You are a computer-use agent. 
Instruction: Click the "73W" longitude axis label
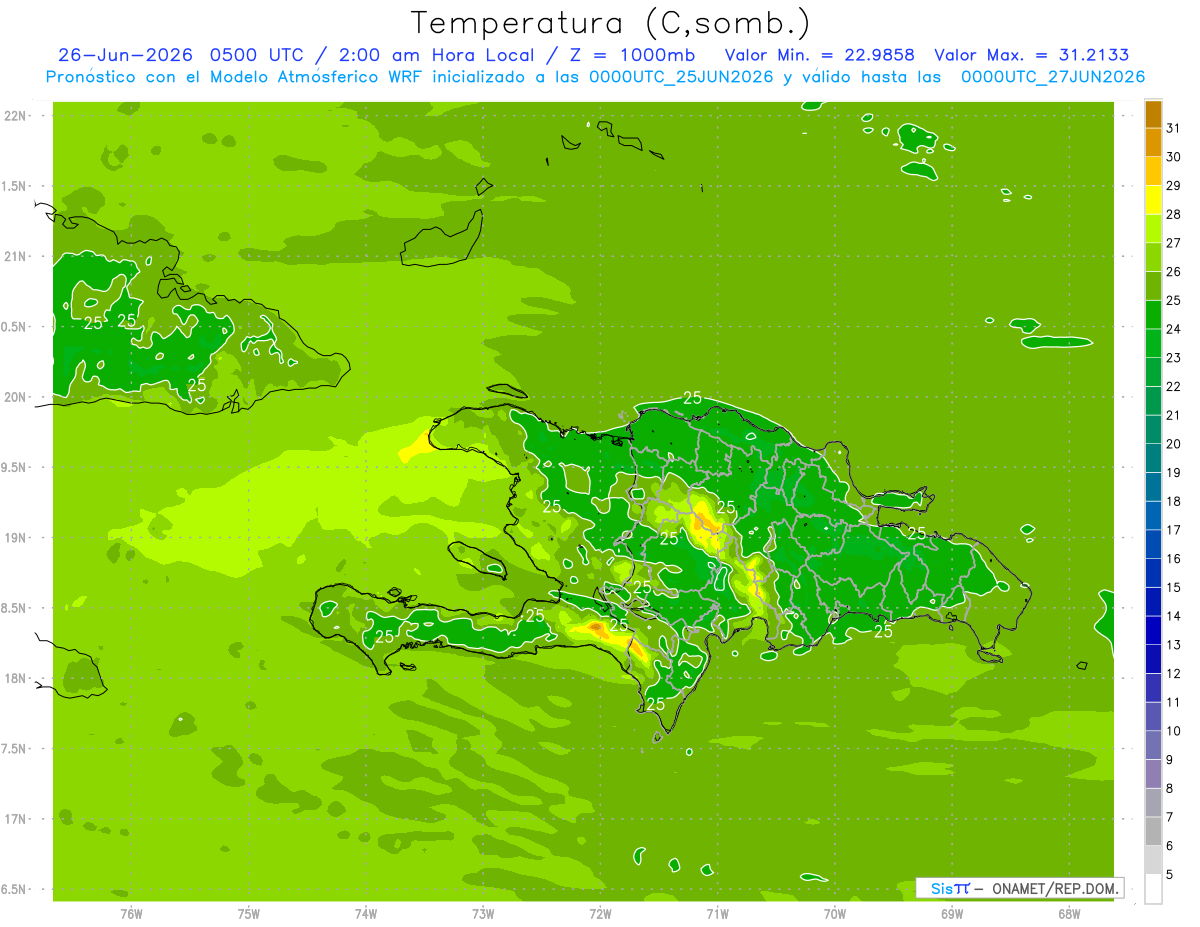pyautogui.click(x=483, y=912)
